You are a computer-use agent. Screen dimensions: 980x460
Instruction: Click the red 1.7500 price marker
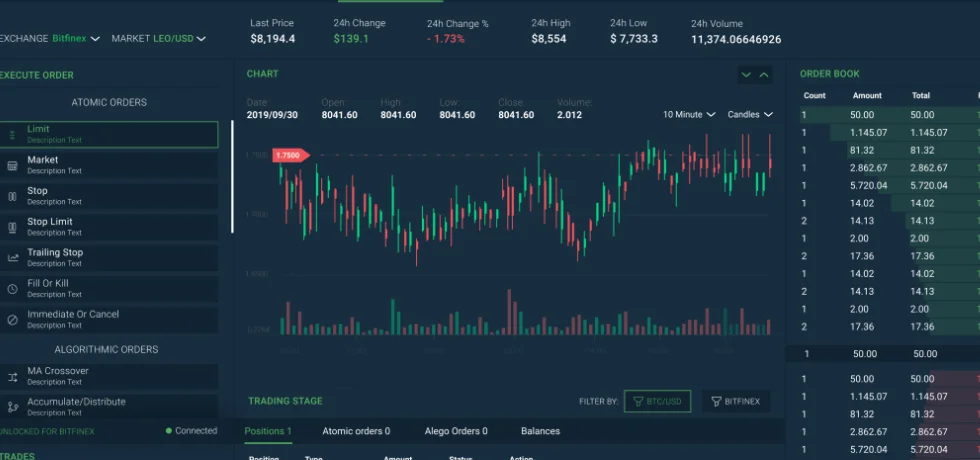[291, 155]
